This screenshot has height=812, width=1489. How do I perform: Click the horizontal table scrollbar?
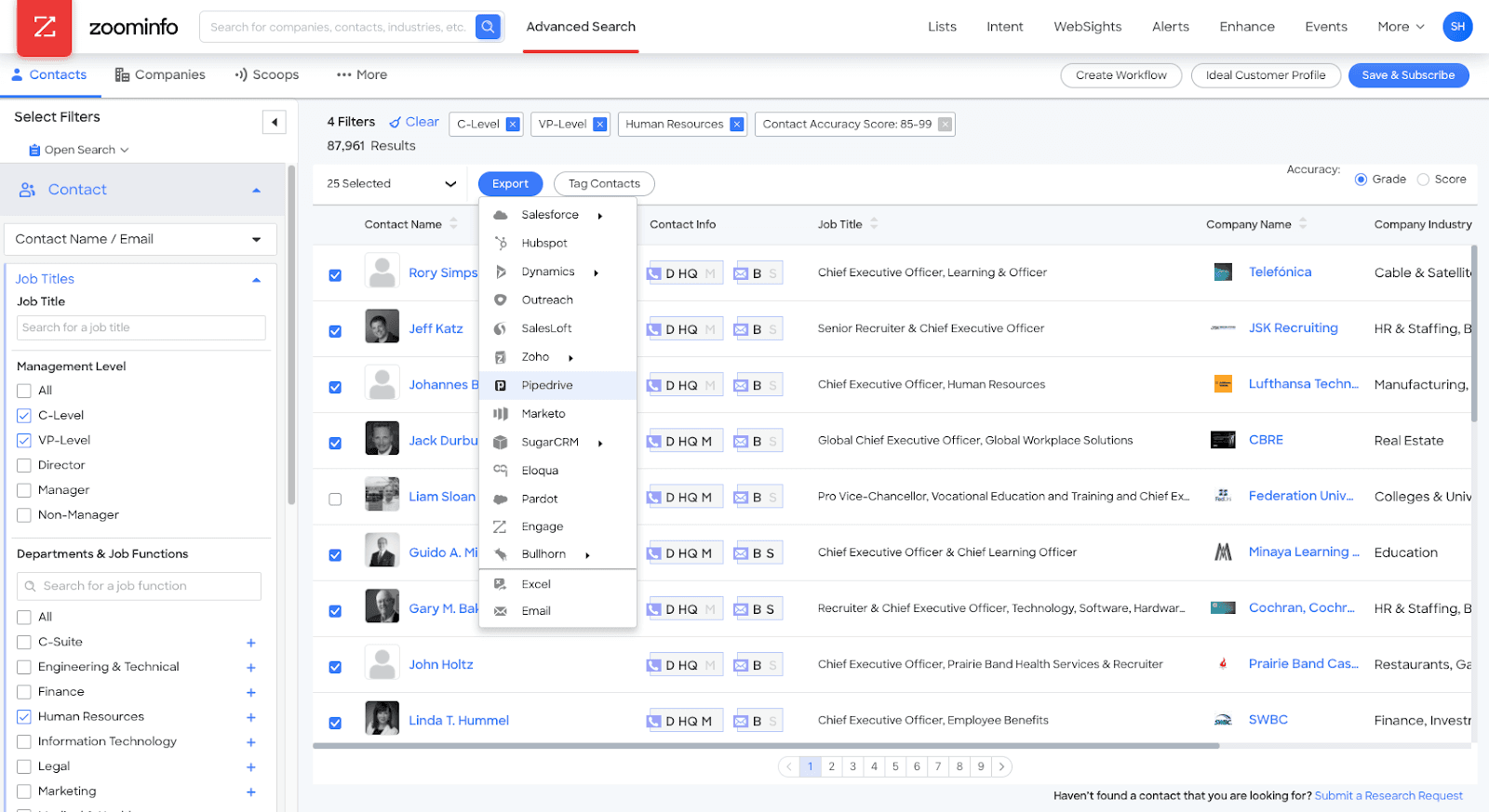pos(765,745)
